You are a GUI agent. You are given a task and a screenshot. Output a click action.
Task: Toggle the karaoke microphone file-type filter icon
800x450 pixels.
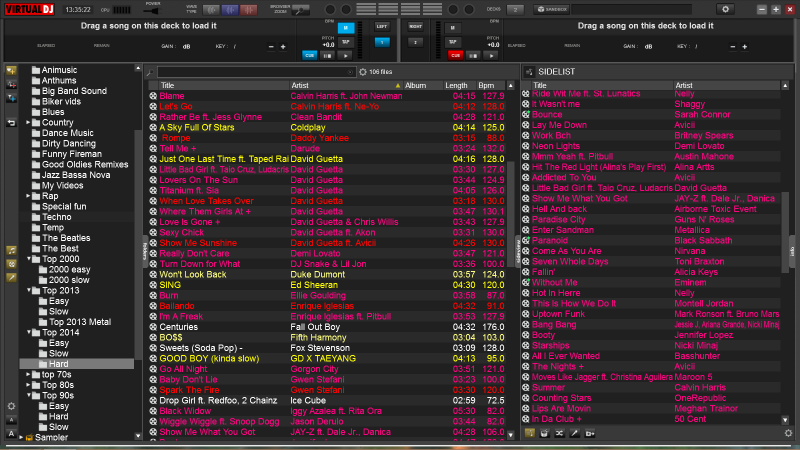(x=11, y=278)
